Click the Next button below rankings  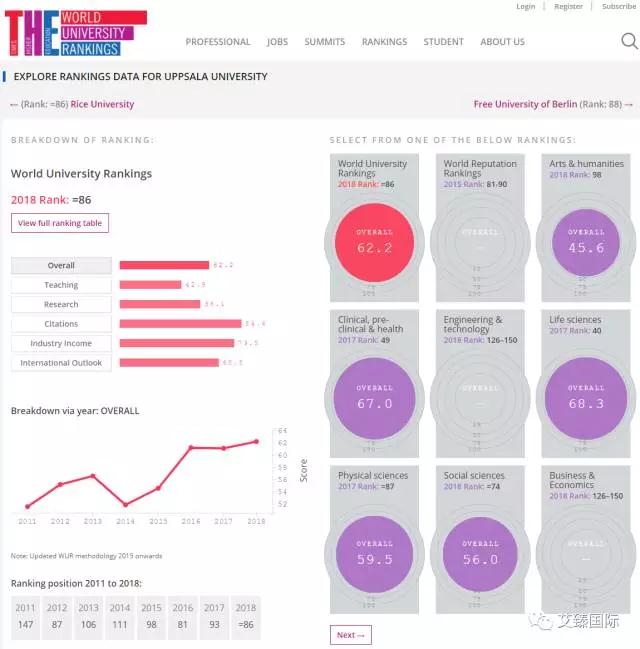click(349, 635)
